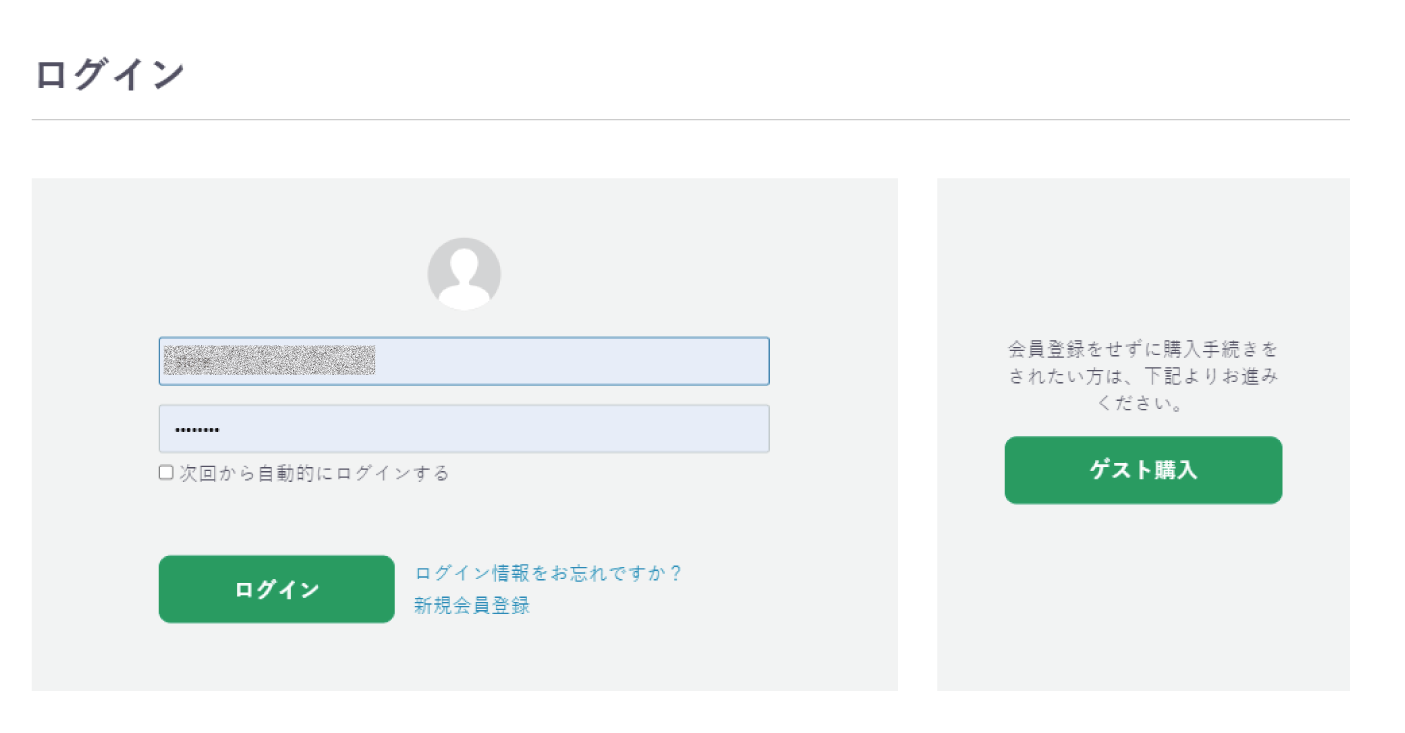Click the password field with masked dots
Viewport: 1405px width, 733px height.
pyautogui.click(x=464, y=429)
